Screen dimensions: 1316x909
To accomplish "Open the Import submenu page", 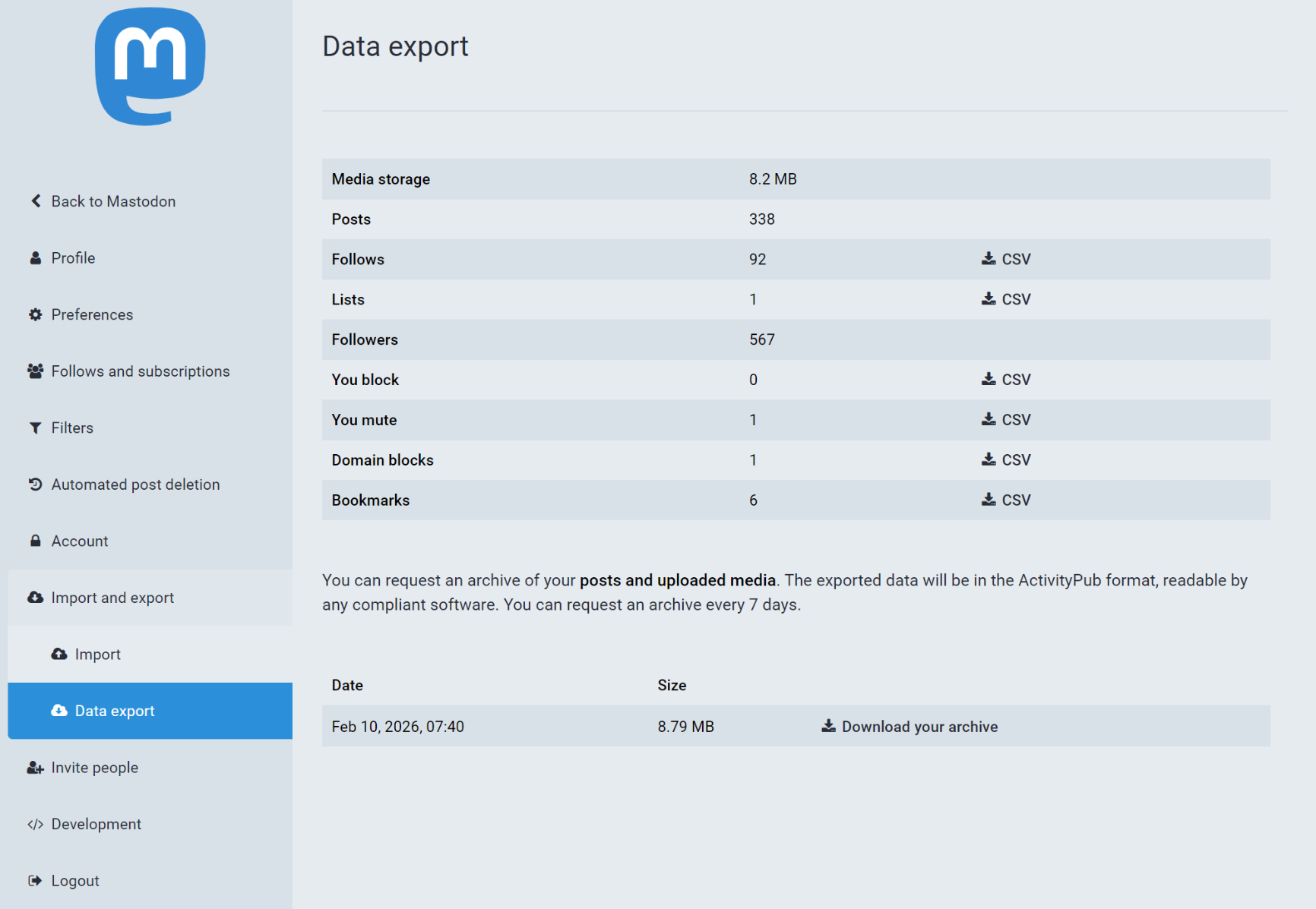I will point(97,655).
